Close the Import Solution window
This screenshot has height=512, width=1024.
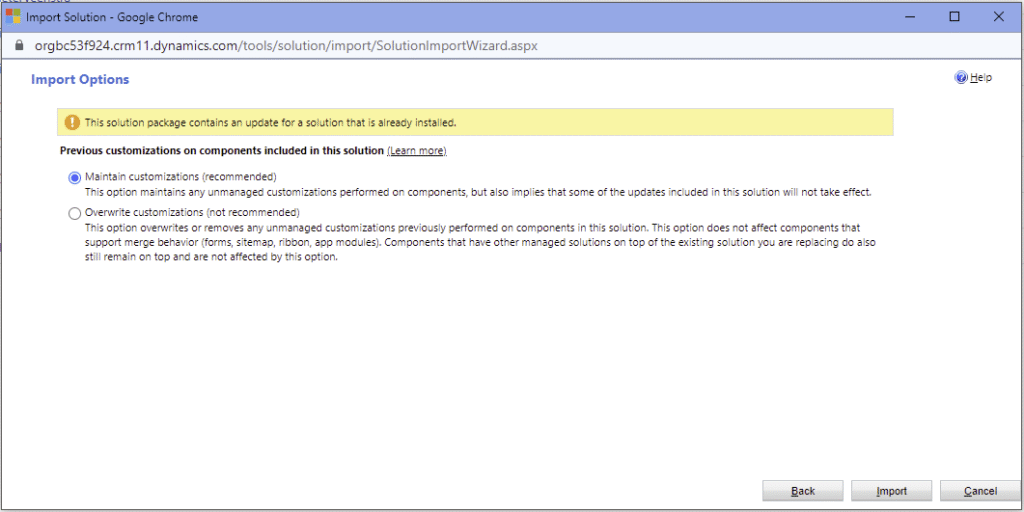(999, 17)
